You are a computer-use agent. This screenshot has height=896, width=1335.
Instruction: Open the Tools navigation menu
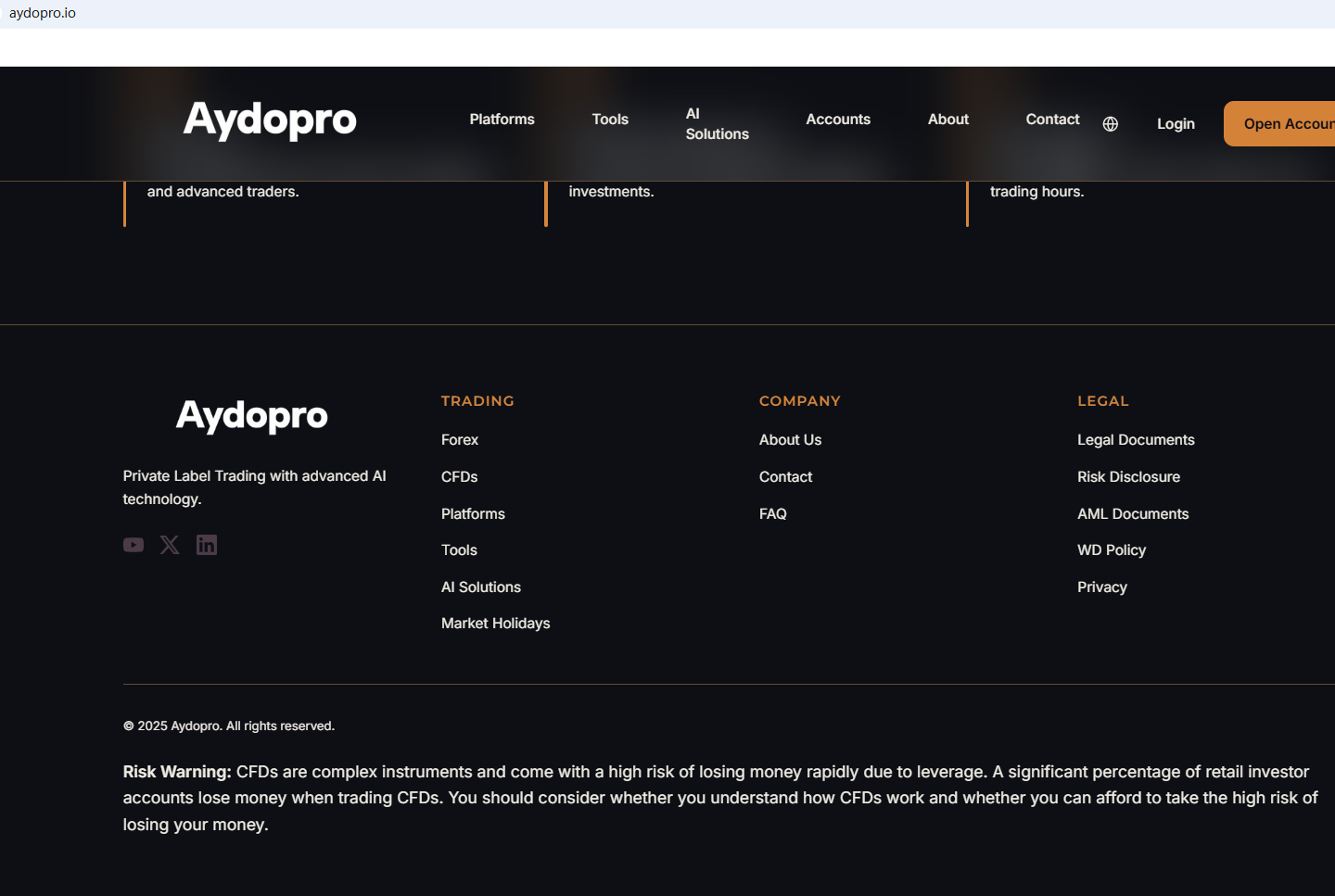tap(610, 120)
